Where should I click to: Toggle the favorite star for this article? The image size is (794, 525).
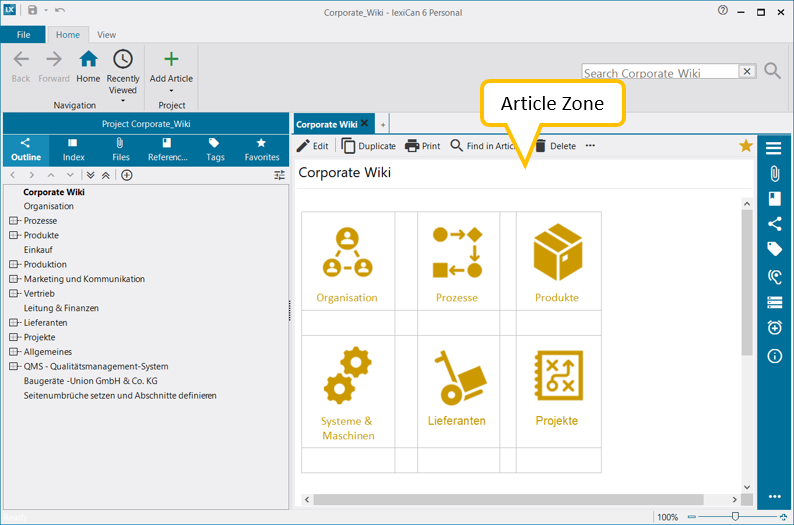pos(746,146)
